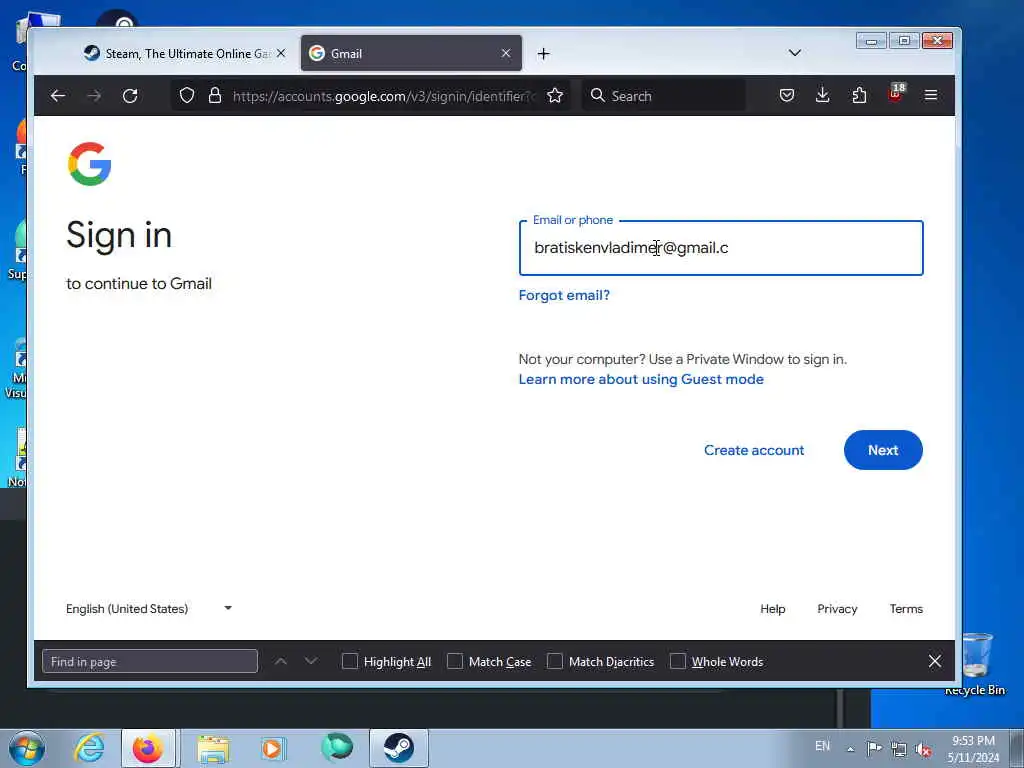The width and height of the screenshot is (1024, 768).
Task: Close the Gmail tab
Action: pos(505,54)
